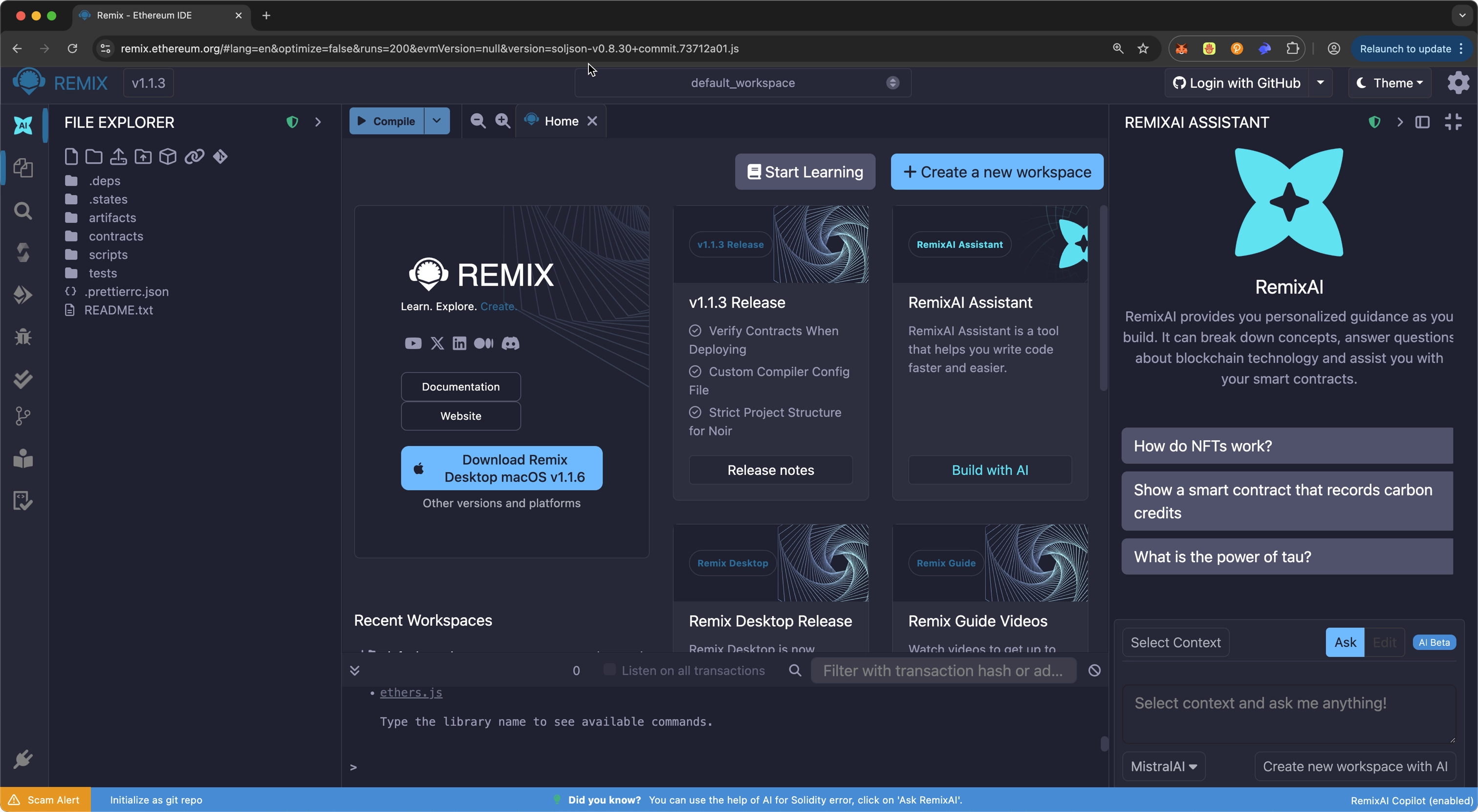Expand the Compile button dropdown arrow
Viewport: 1478px width, 812px height.
tap(436, 121)
